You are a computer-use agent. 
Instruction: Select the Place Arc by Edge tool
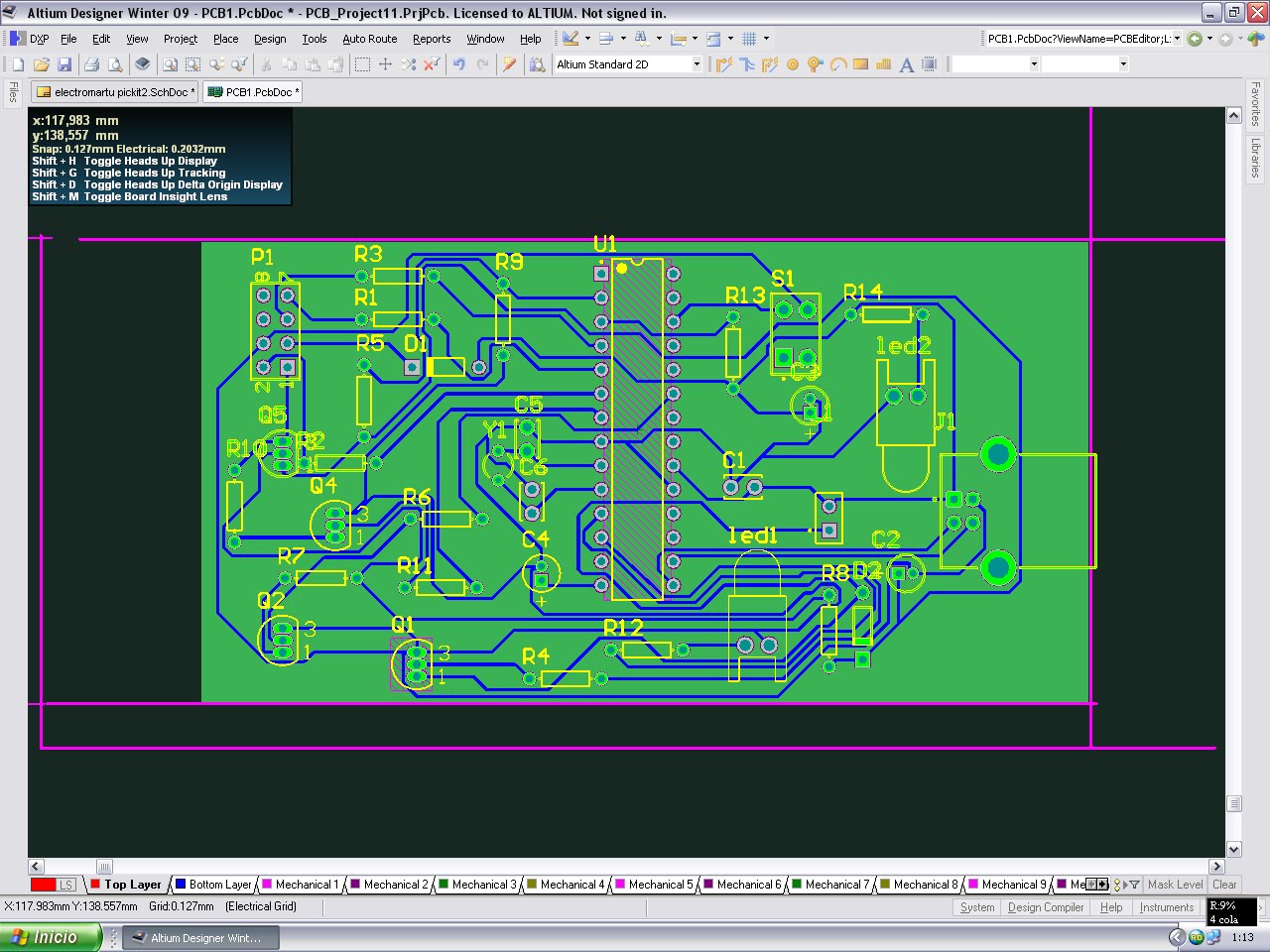pyautogui.click(x=838, y=64)
